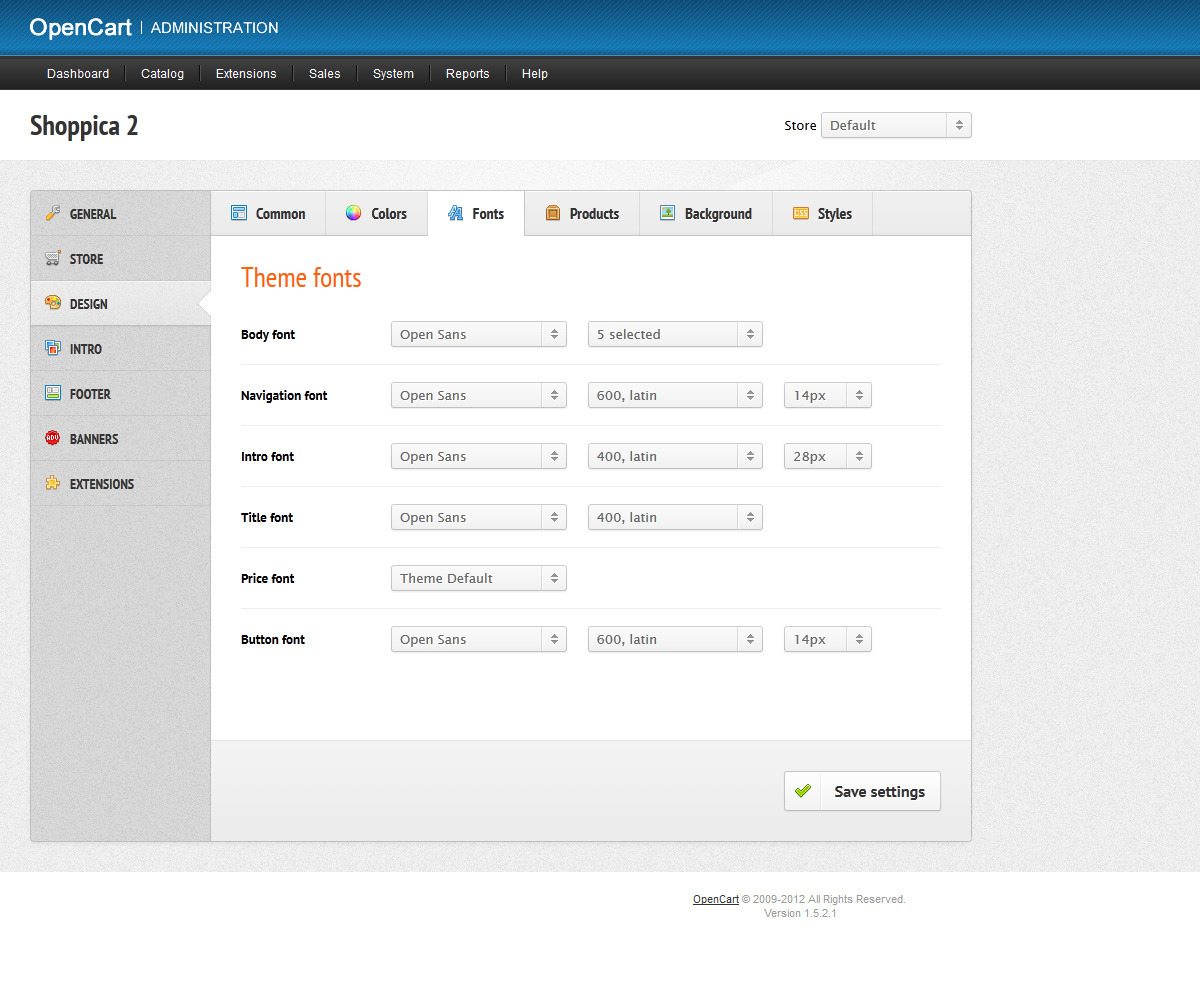Go to the sidebar Extensions section

[x=121, y=484]
